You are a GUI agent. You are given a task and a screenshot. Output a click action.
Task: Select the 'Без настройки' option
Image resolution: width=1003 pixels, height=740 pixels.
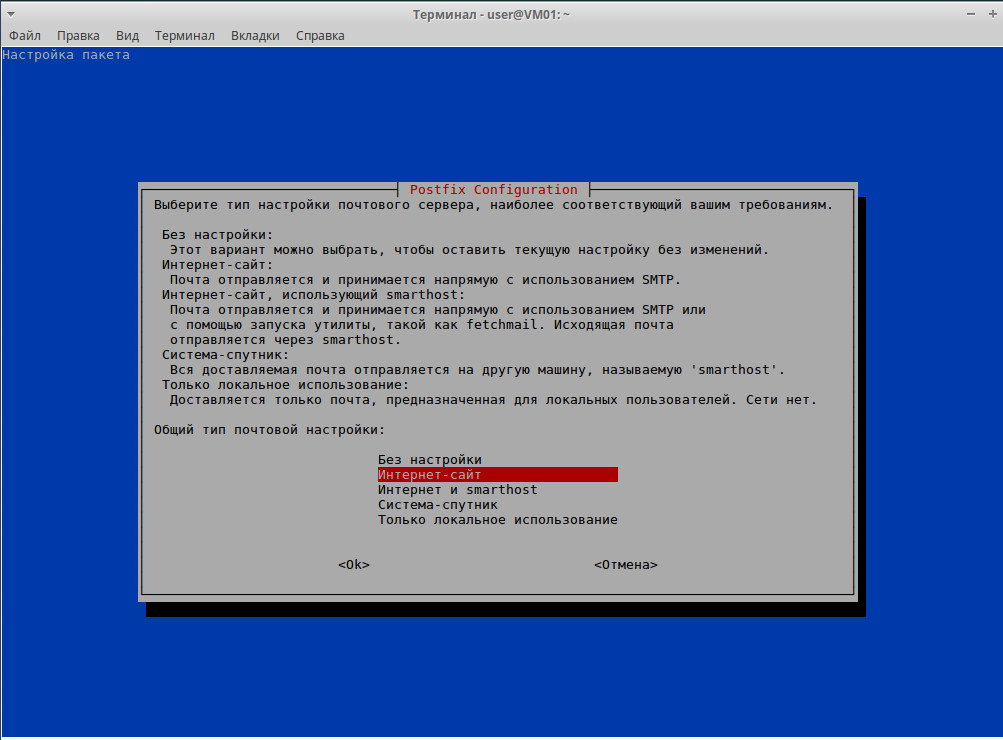pyautogui.click(x=429, y=460)
